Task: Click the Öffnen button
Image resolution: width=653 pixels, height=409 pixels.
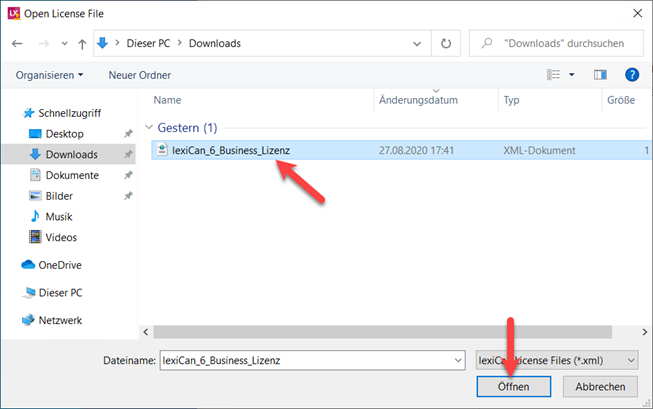Action: coord(513,386)
